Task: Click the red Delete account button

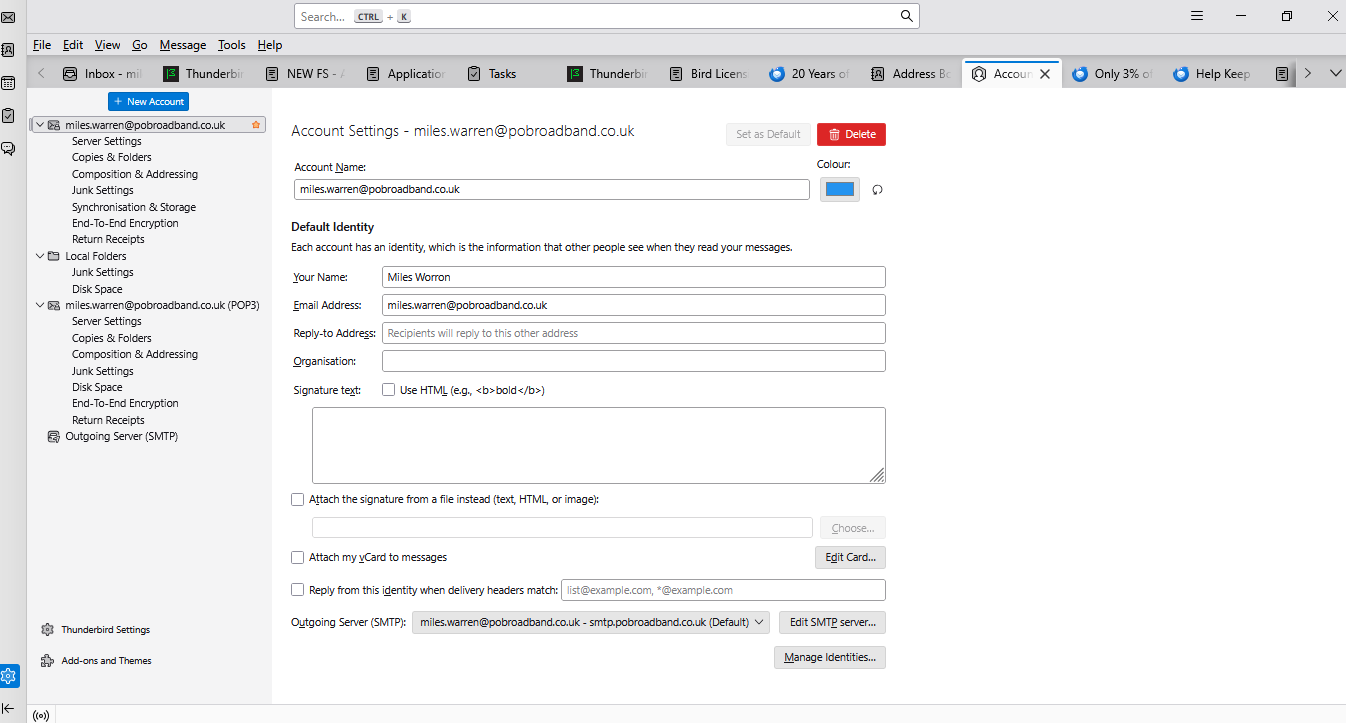Action: [851, 134]
